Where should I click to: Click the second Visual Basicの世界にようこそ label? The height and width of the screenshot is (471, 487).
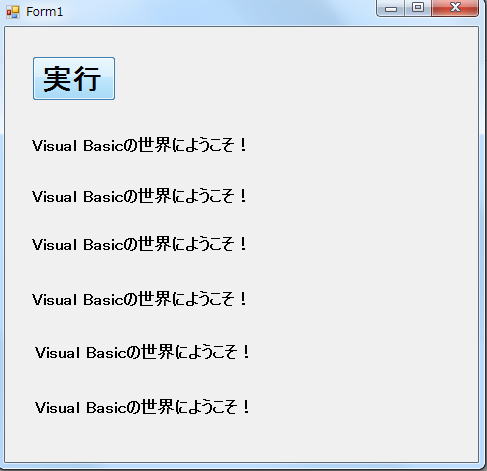point(139,196)
